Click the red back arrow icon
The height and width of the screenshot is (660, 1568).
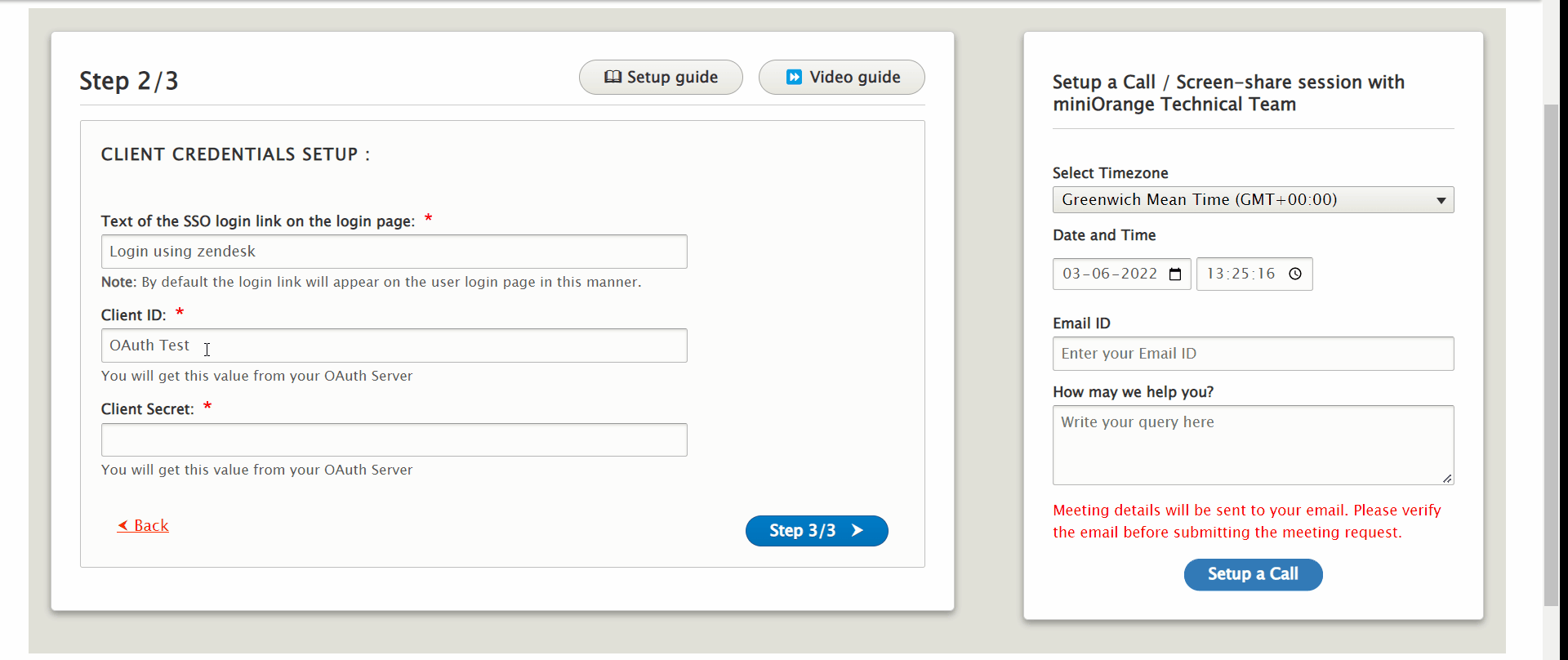[x=122, y=525]
